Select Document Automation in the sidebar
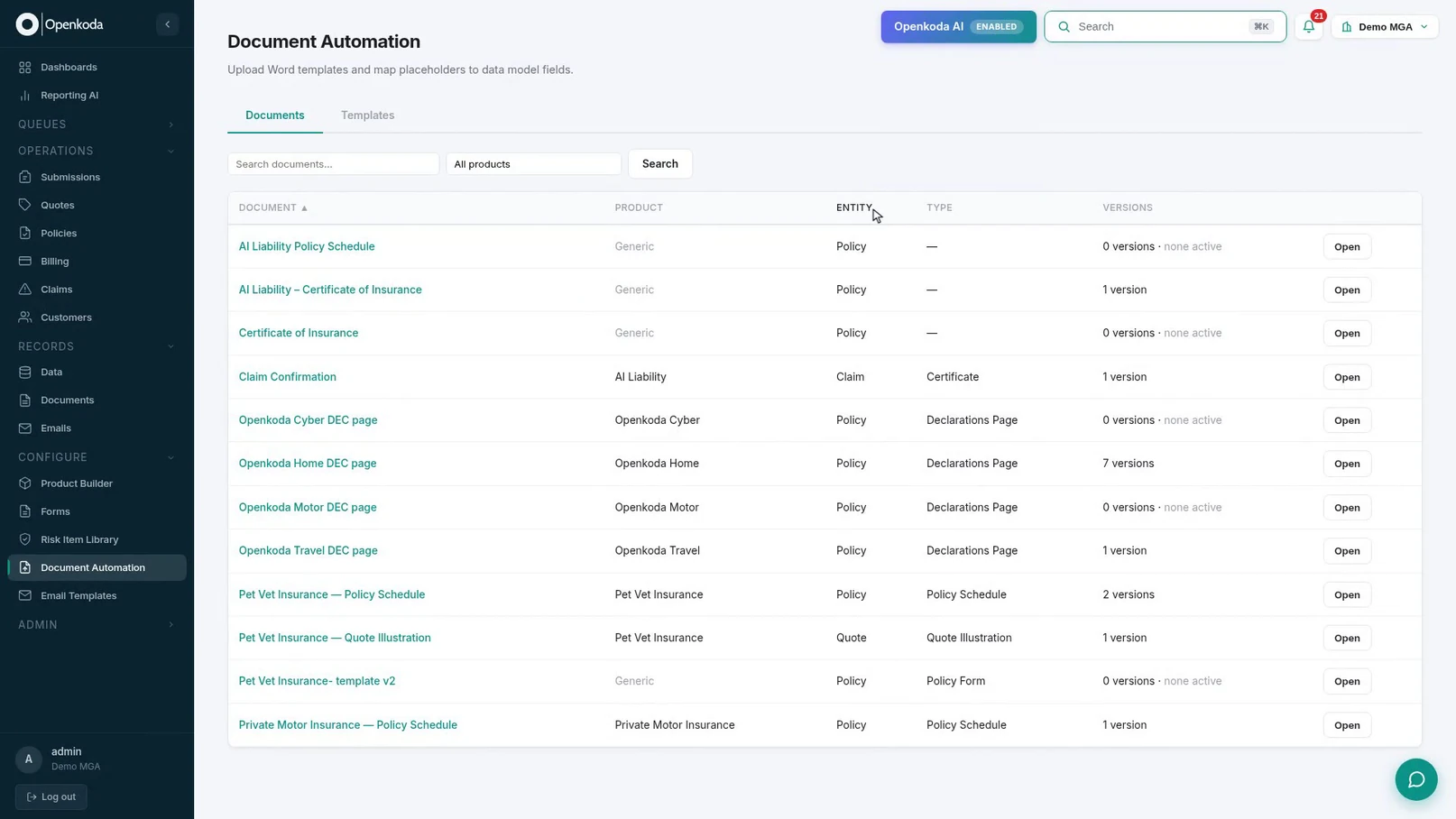 tap(97, 567)
